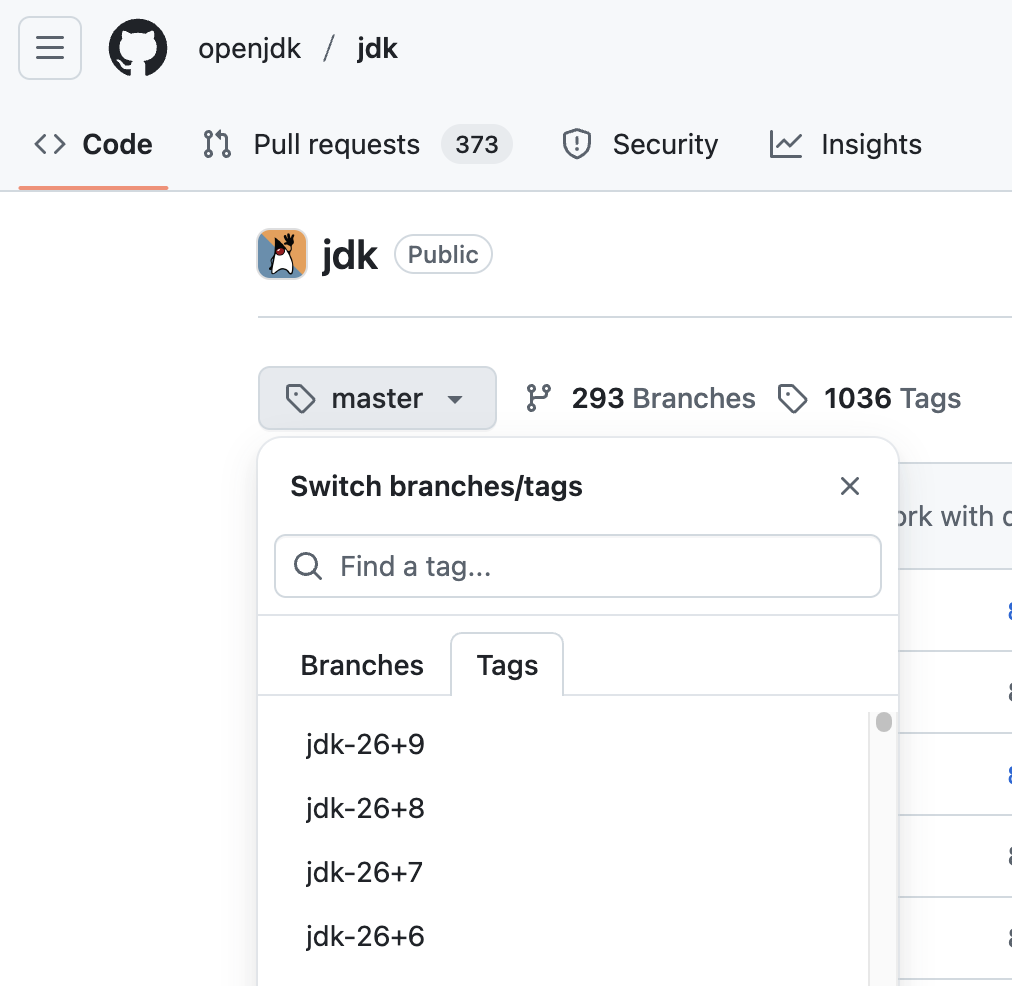Open the 293 Branches page
The image size is (1012, 986).
coord(663,398)
